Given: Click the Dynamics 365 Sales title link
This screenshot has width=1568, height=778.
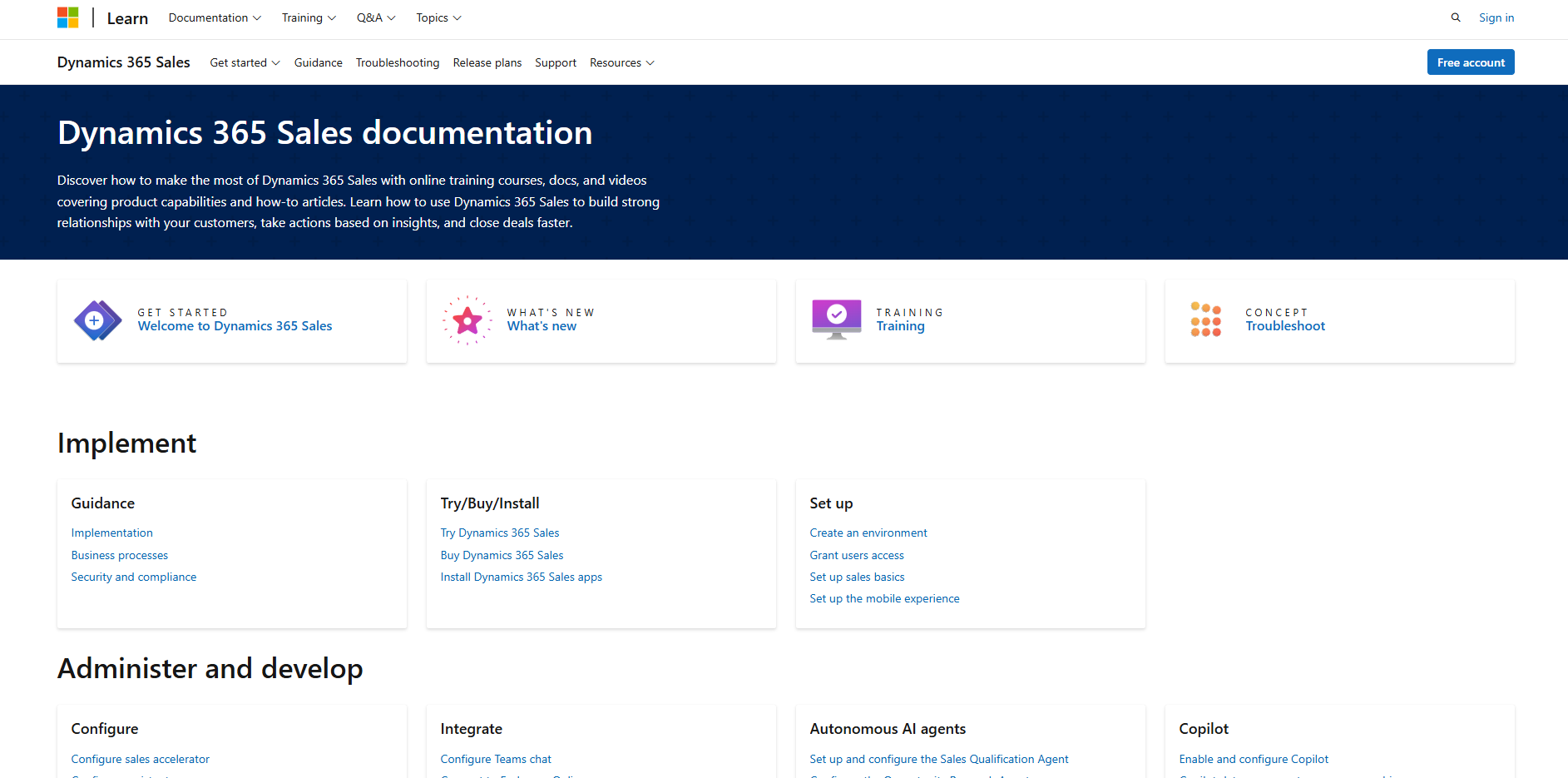Looking at the screenshot, I should (124, 62).
